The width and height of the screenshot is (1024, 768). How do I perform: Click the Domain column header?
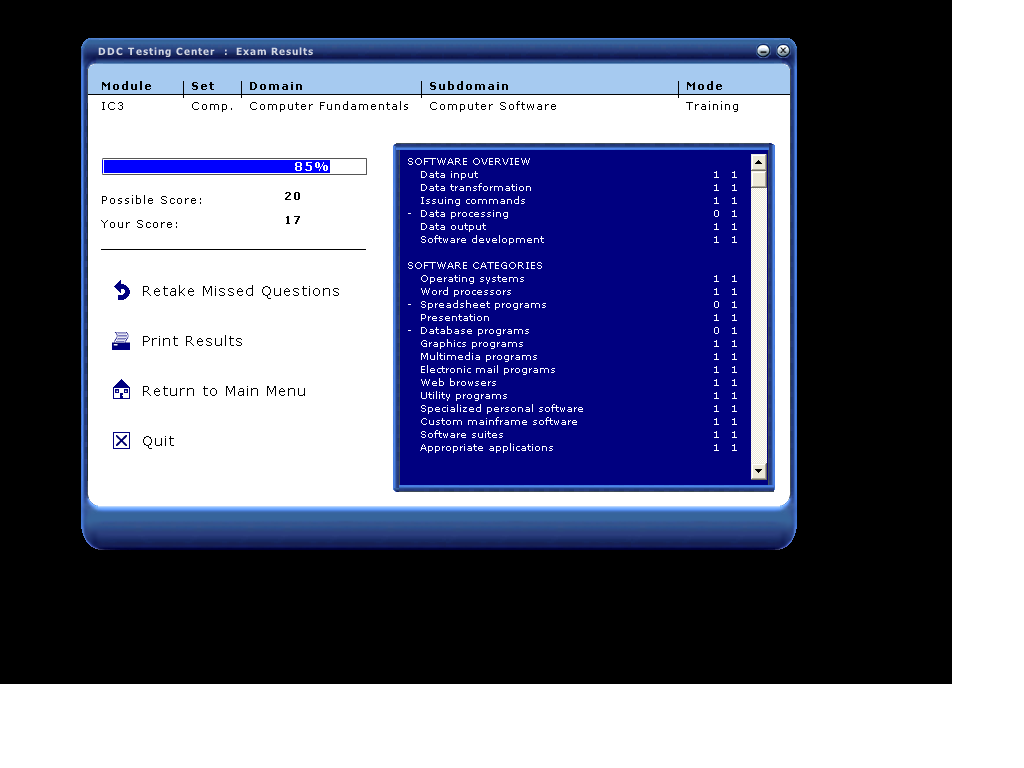point(276,86)
